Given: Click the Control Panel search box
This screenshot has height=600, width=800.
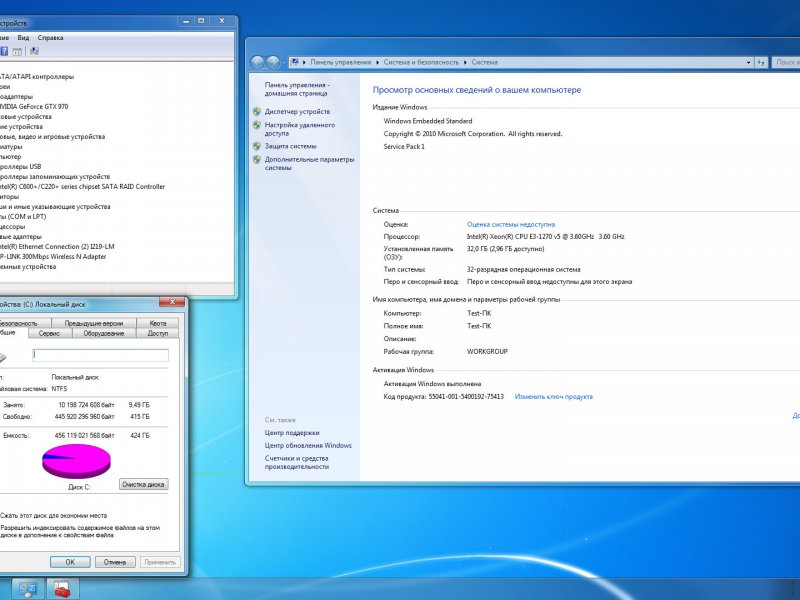Looking at the screenshot, I should coord(786,62).
